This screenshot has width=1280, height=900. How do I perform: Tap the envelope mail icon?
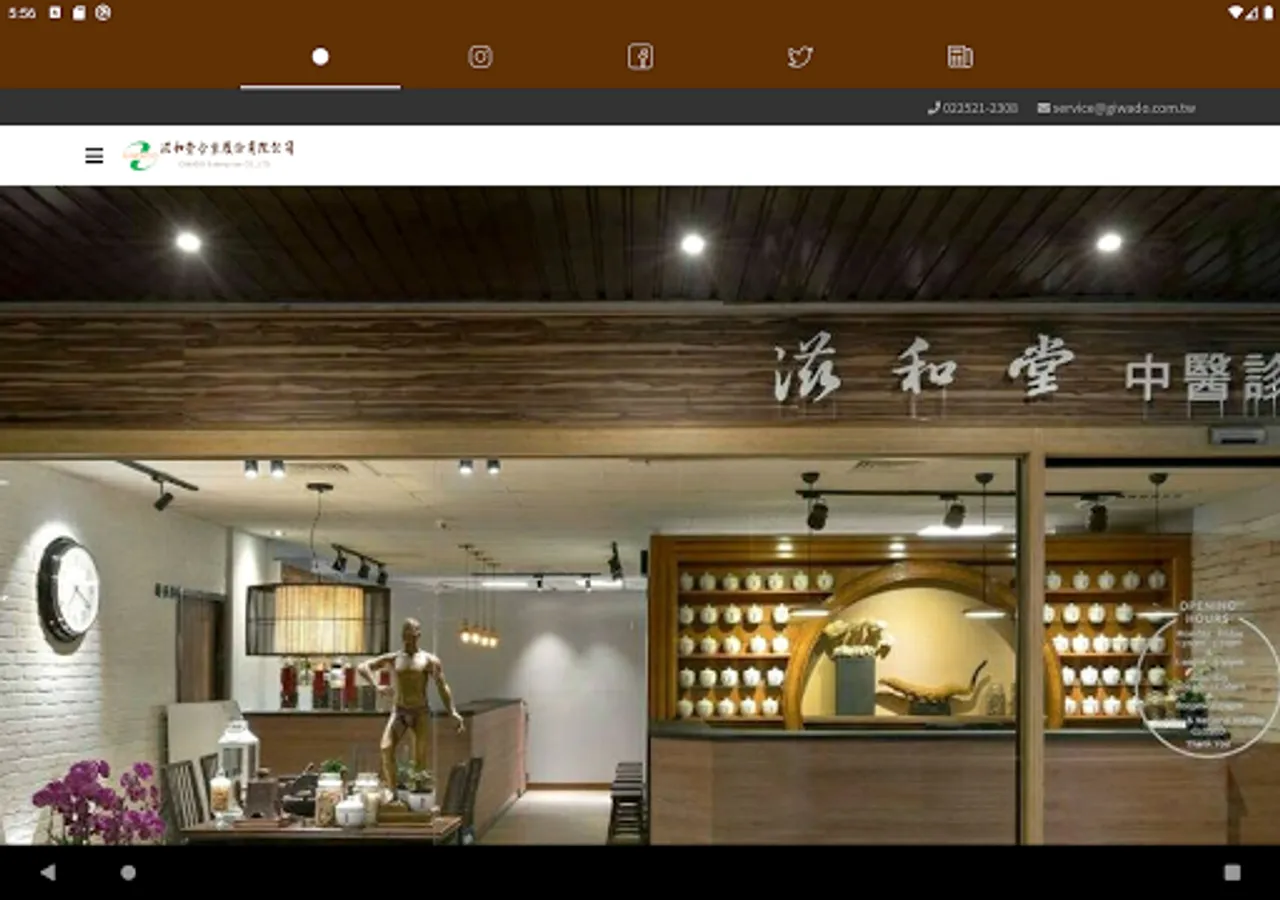[1044, 108]
